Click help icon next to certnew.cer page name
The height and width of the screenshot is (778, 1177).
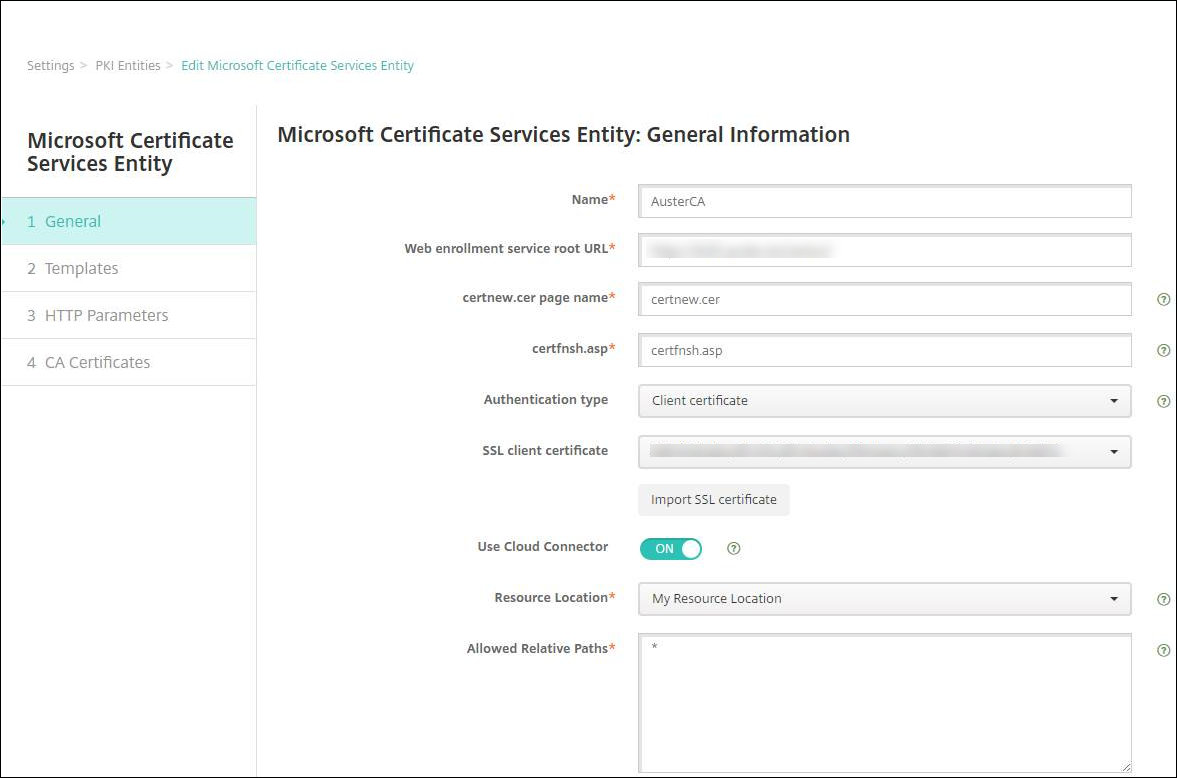[x=1163, y=299]
